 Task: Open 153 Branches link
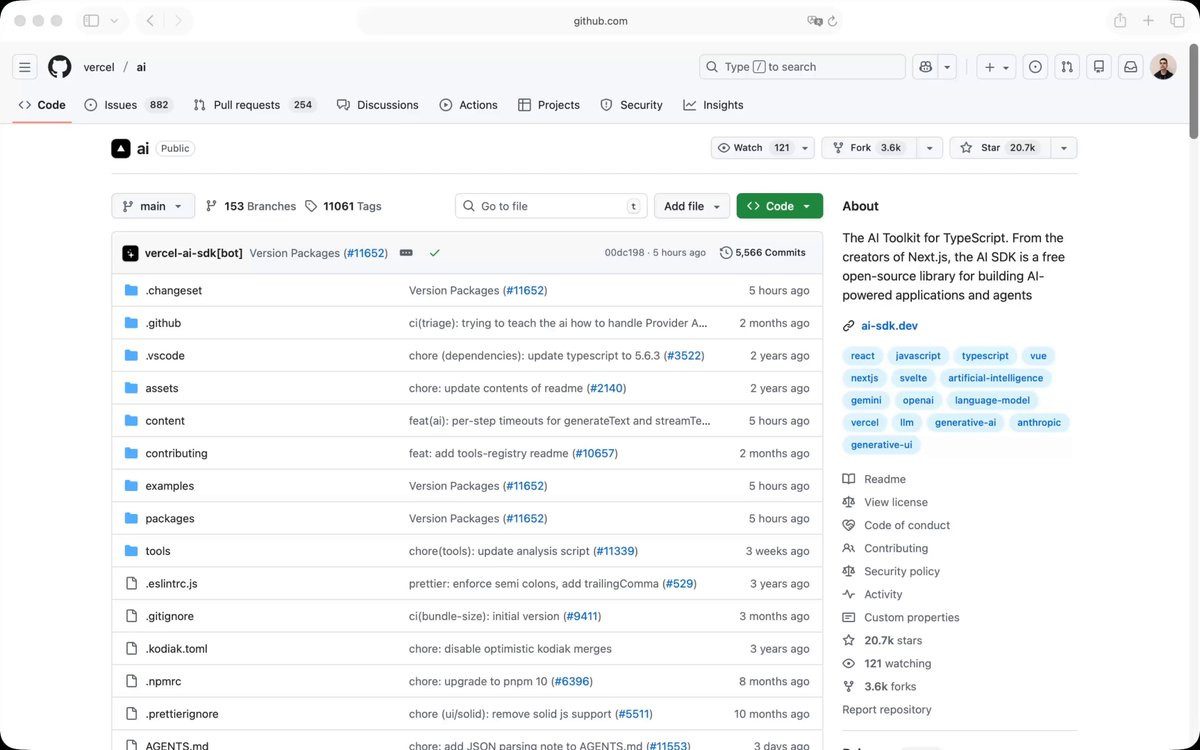(251, 206)
